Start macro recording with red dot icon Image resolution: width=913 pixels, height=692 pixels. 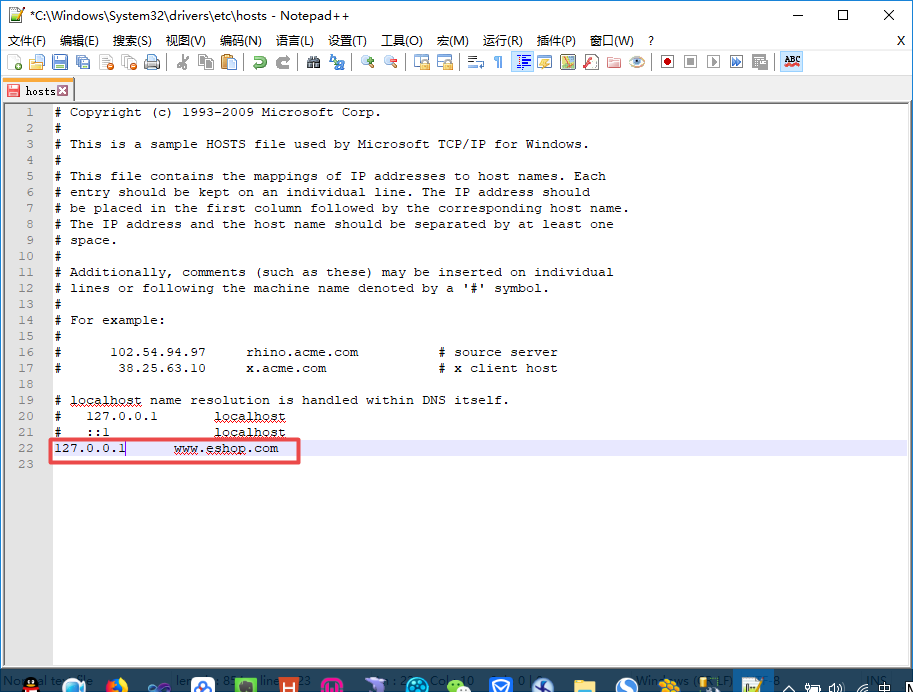coord(667,62)
